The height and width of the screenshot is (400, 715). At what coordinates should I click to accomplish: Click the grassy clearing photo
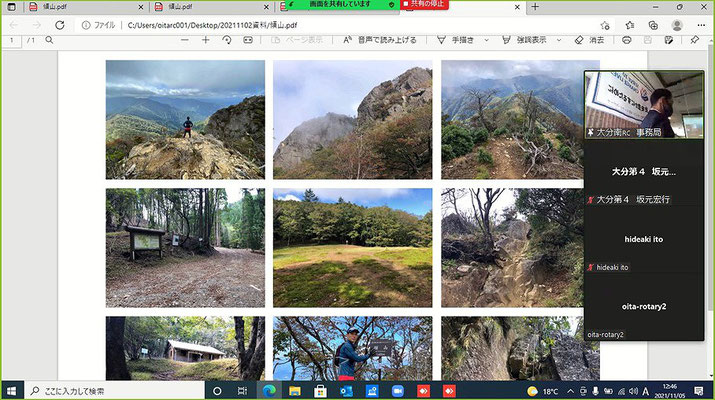(x=352, y=248)
